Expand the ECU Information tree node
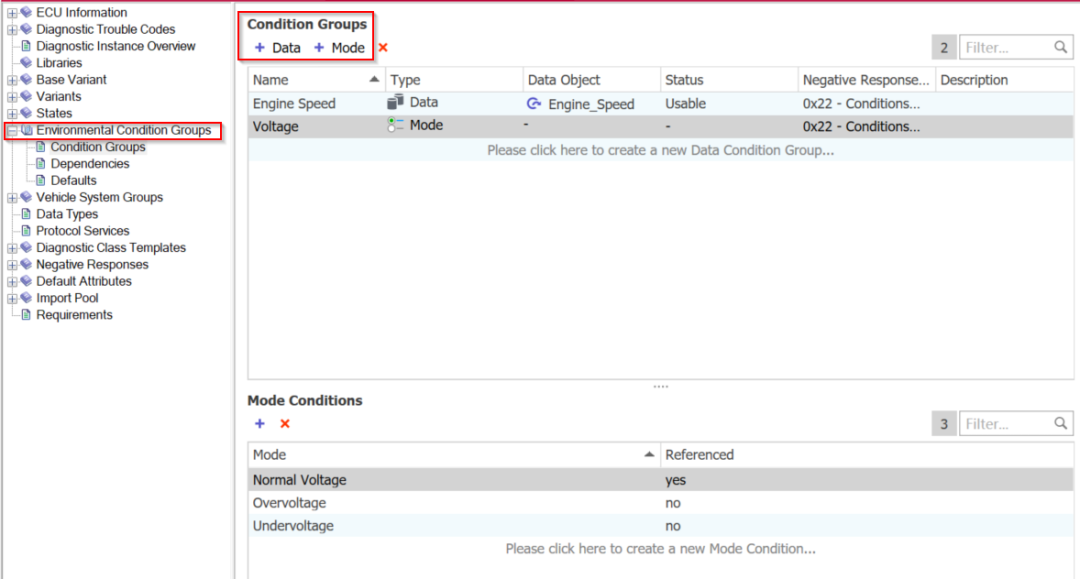The image size is (1080, 579). (x=12, y=12)
